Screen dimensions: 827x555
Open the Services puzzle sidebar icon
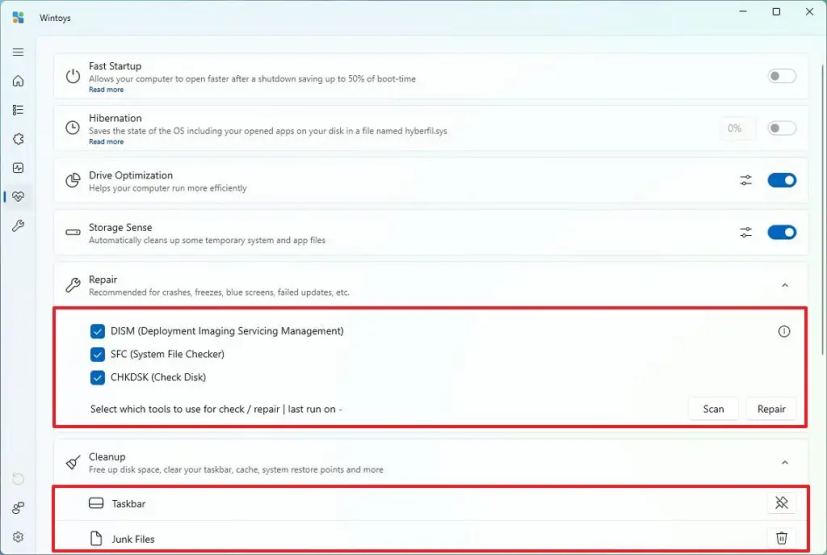(x=18, y=139)
